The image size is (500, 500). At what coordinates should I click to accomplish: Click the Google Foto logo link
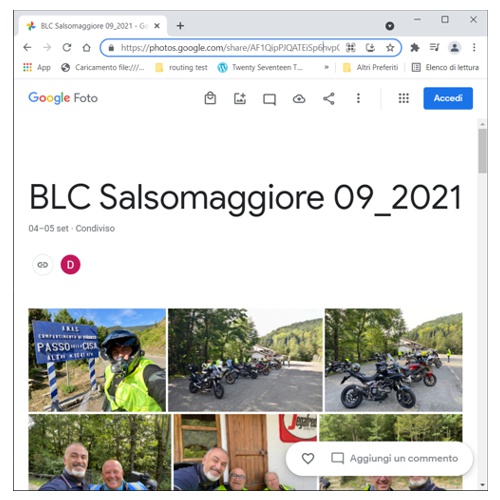click(63, 98)
